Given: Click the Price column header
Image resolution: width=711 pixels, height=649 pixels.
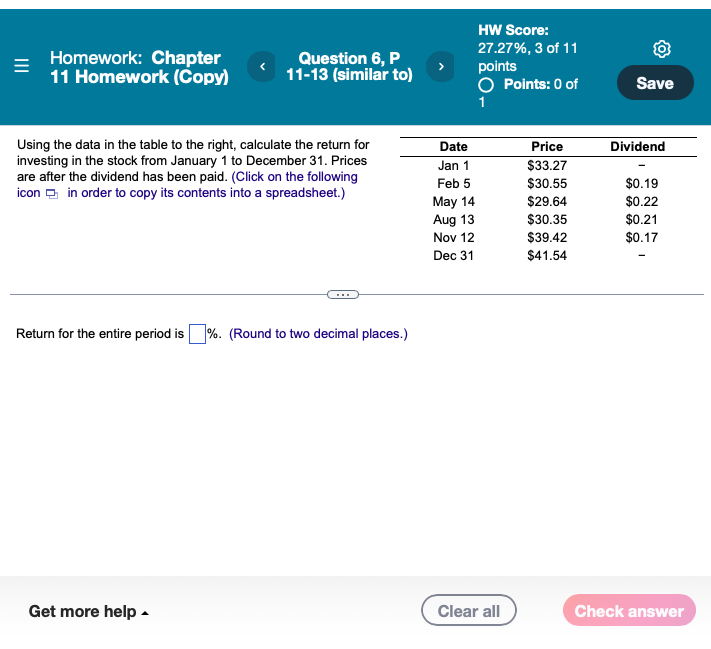Looking at the screenshot, I should [x=547, y=146].
